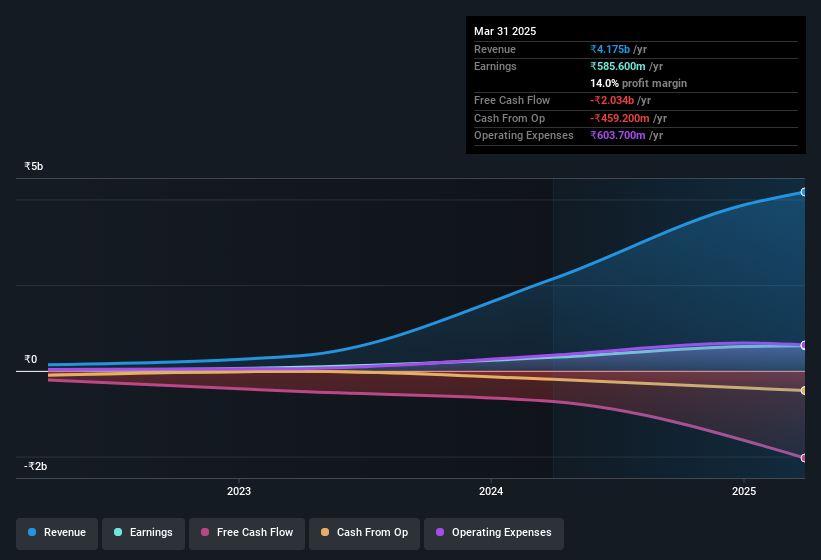
Task: Click the 2025 x-axis label
Action: [744, 491]
